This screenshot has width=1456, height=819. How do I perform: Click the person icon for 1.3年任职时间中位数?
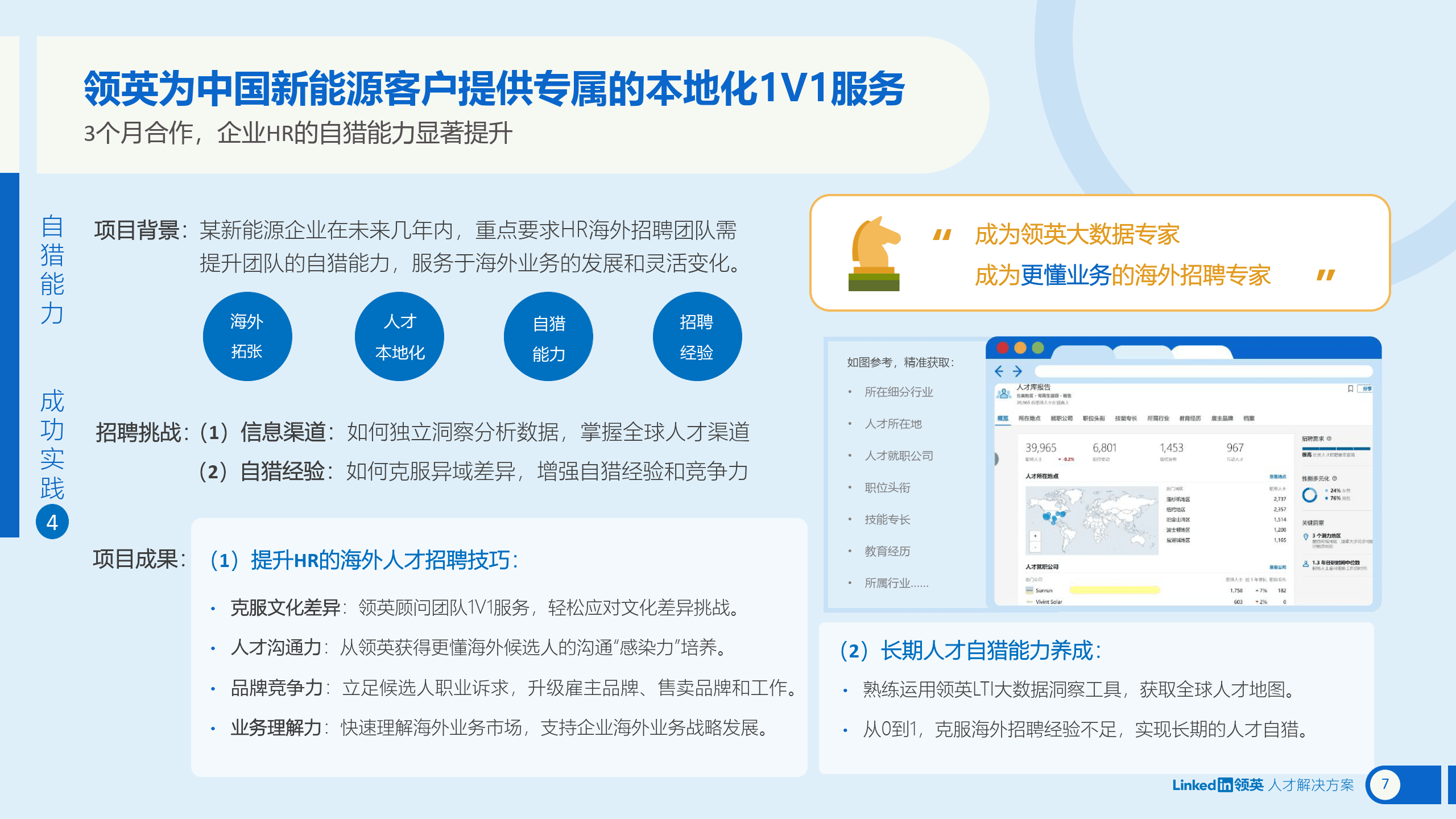point(1306,564)
